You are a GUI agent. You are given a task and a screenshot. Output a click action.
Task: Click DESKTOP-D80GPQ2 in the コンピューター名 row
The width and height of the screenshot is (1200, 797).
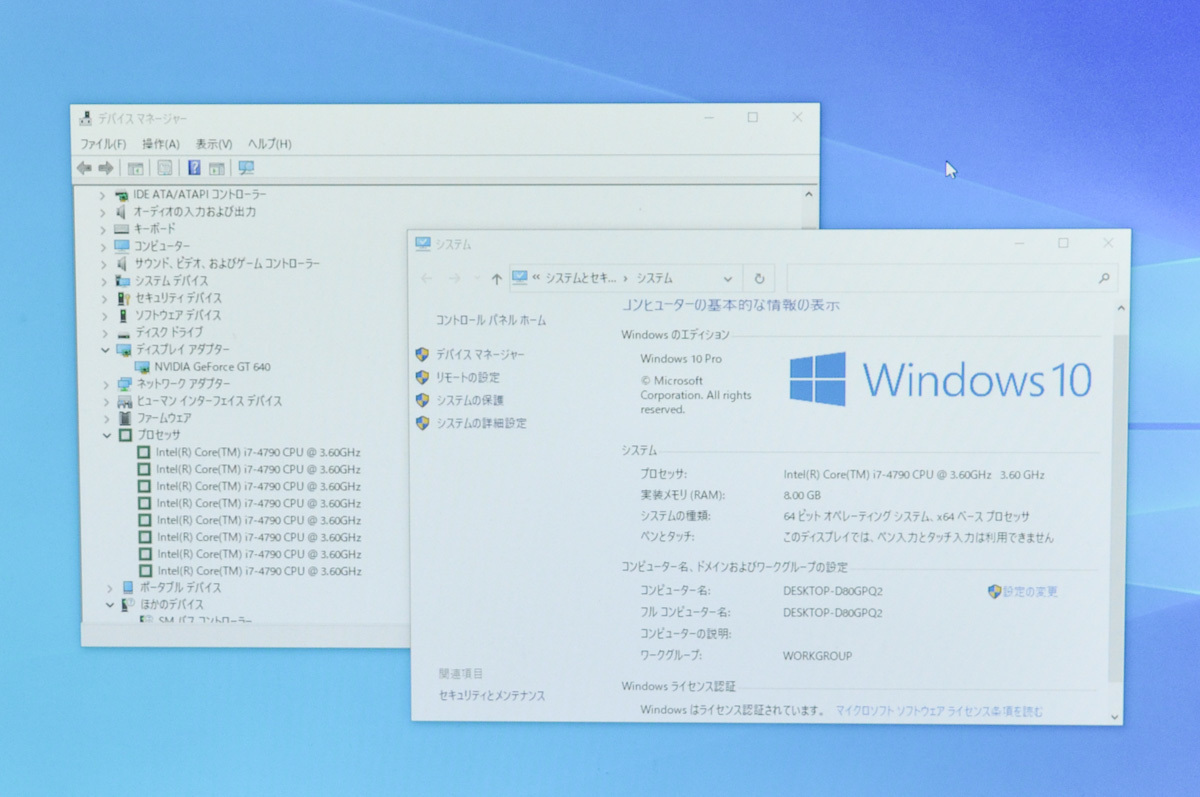(833, 591)
